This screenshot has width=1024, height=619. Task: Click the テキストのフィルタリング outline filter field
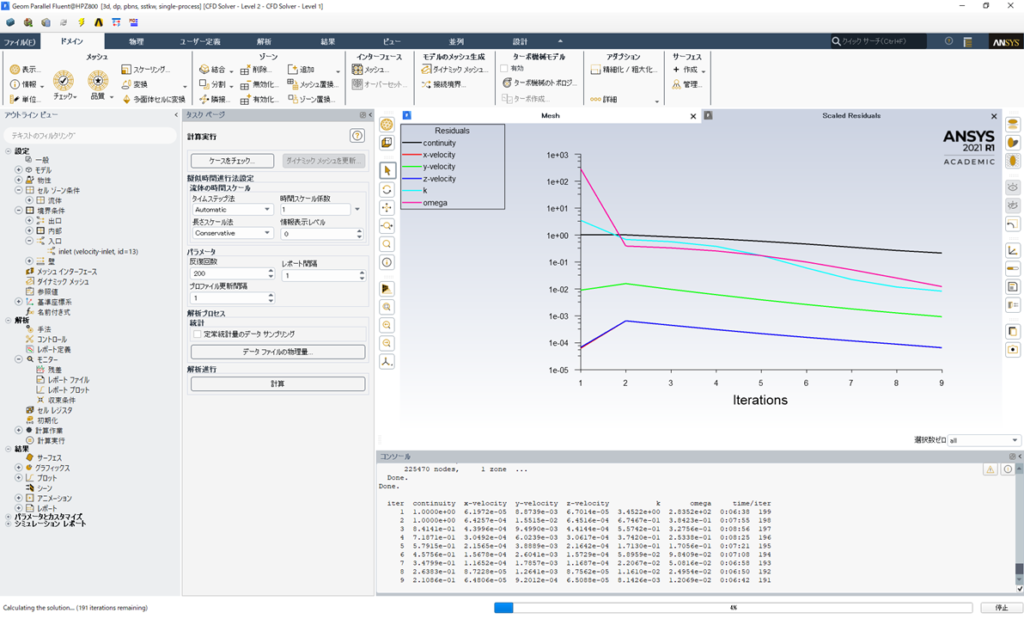pyautogui.click(x=90, y=135)
